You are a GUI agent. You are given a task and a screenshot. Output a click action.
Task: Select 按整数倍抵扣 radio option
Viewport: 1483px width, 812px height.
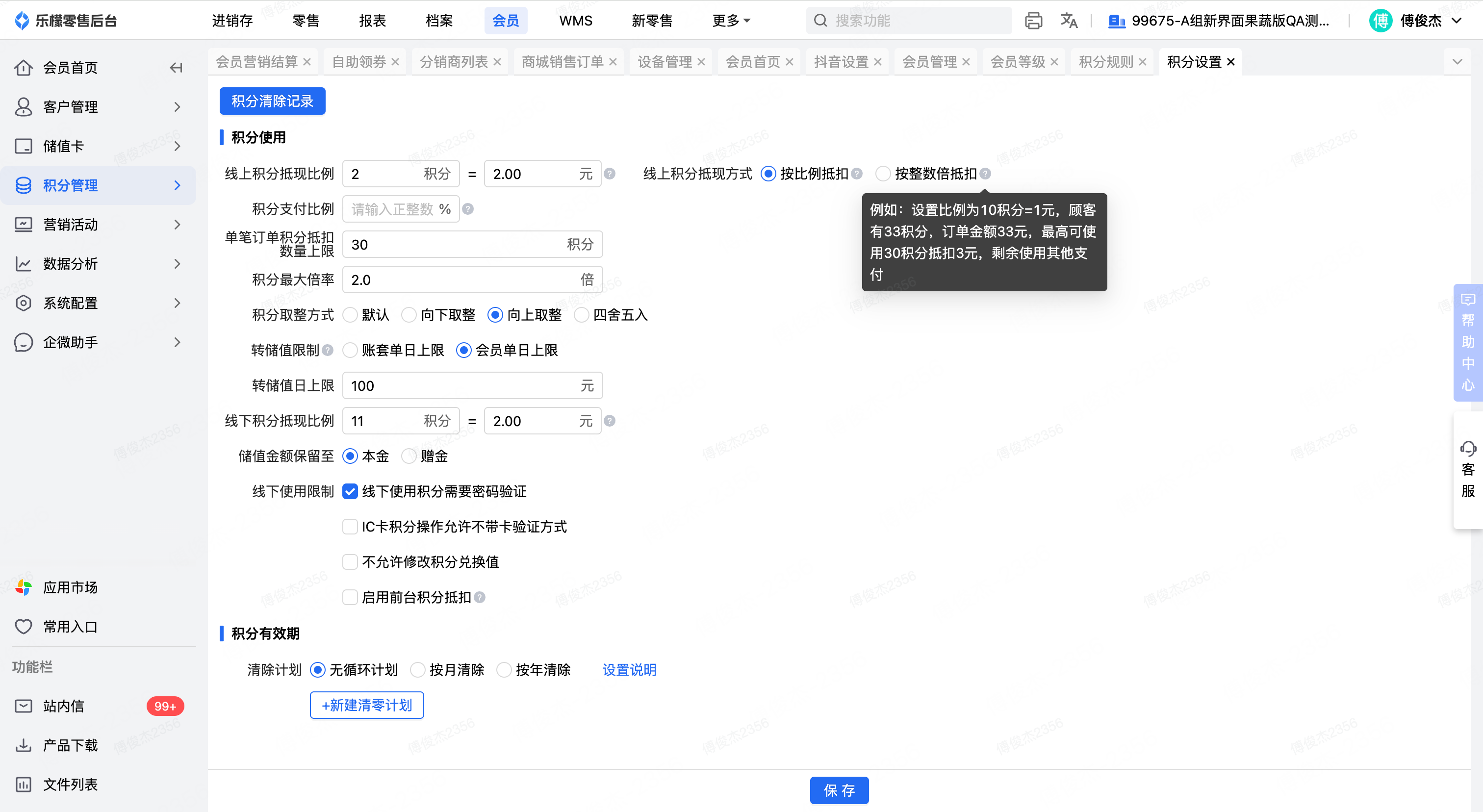point(883,174)
